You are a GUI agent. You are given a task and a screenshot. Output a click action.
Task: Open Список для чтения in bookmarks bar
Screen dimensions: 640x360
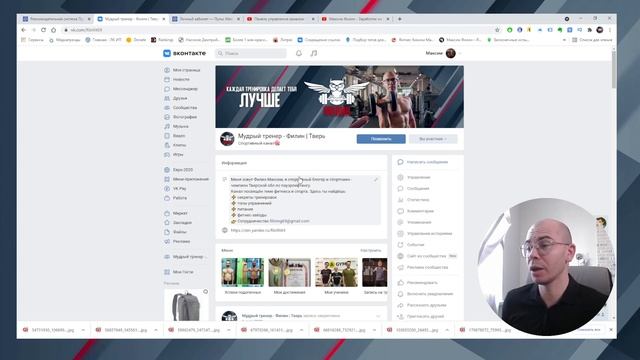(592, 40)
